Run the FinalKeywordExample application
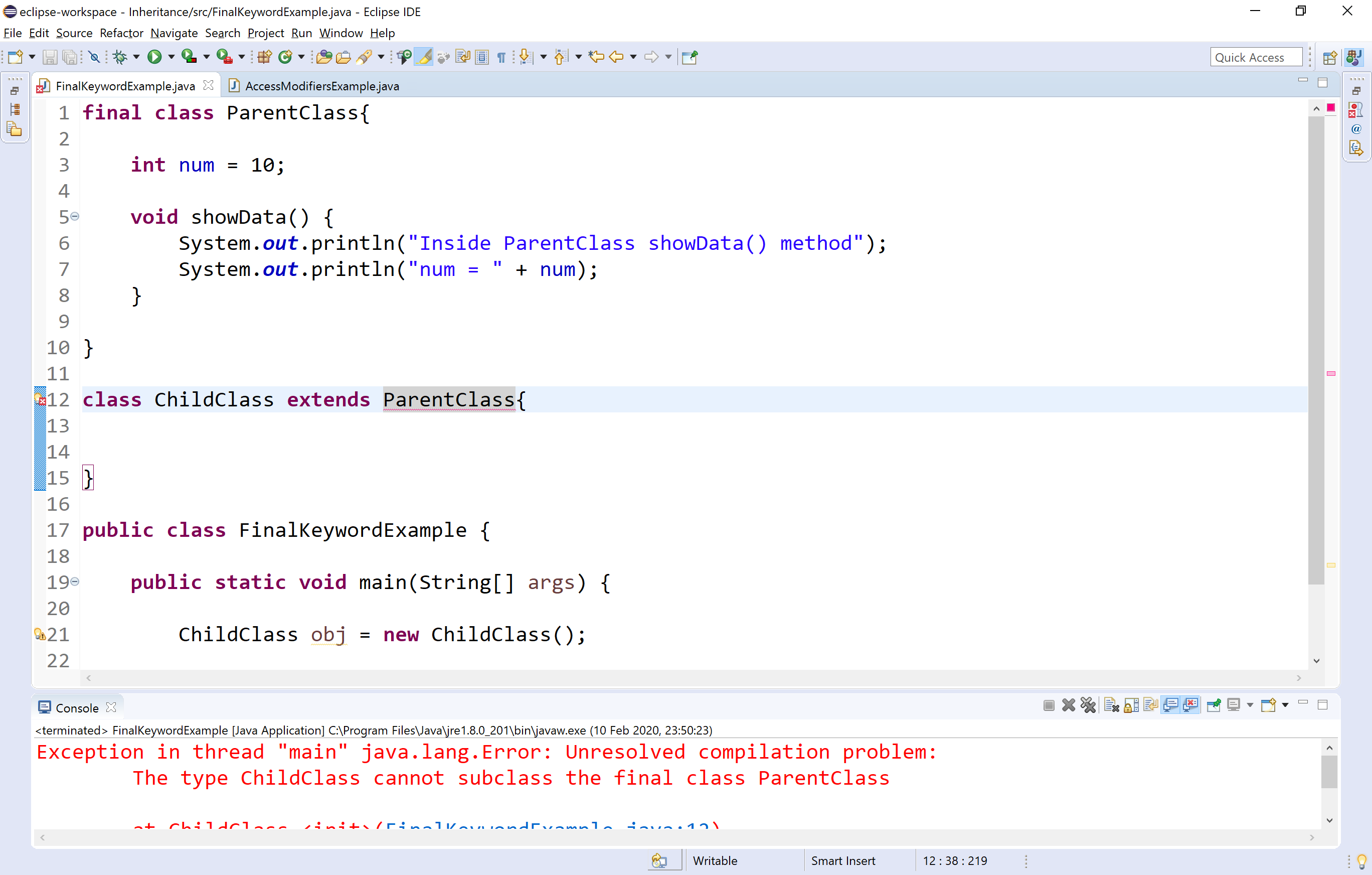1372x875 pixels. 154,56
